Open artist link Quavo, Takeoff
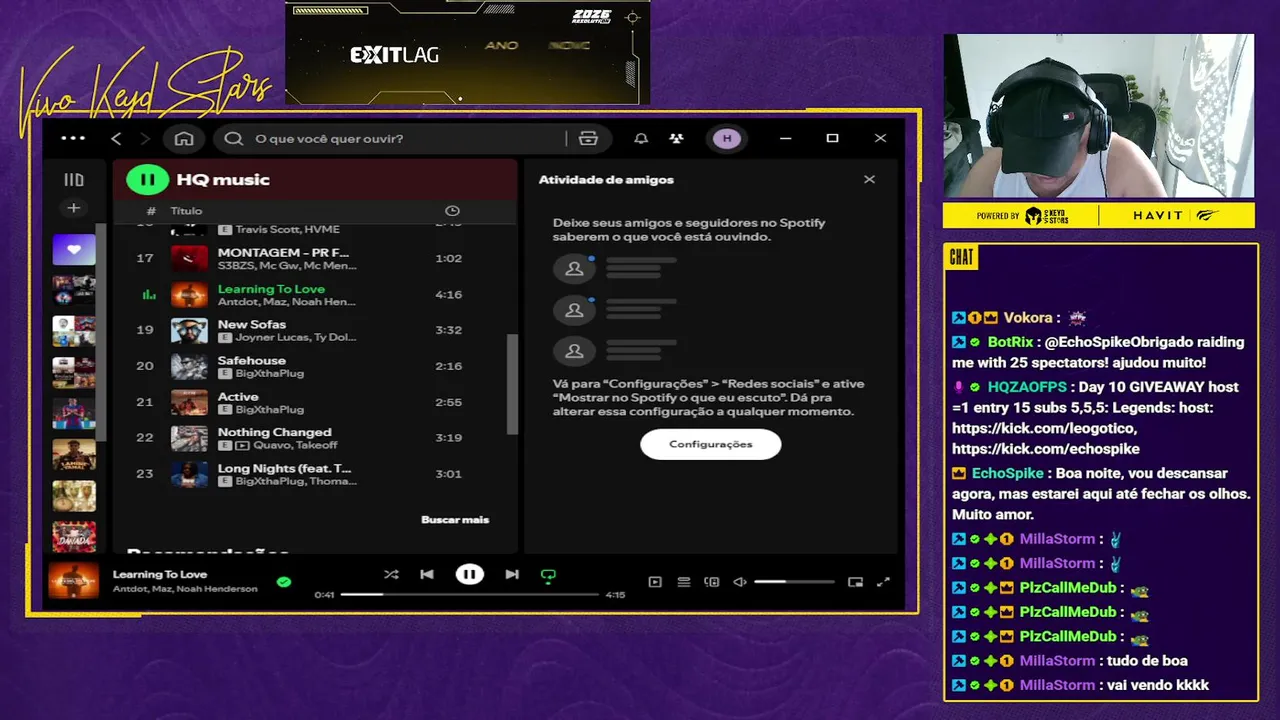This screenshot has width=1280, height=720. pyautogui.click(x=296, y=446)
